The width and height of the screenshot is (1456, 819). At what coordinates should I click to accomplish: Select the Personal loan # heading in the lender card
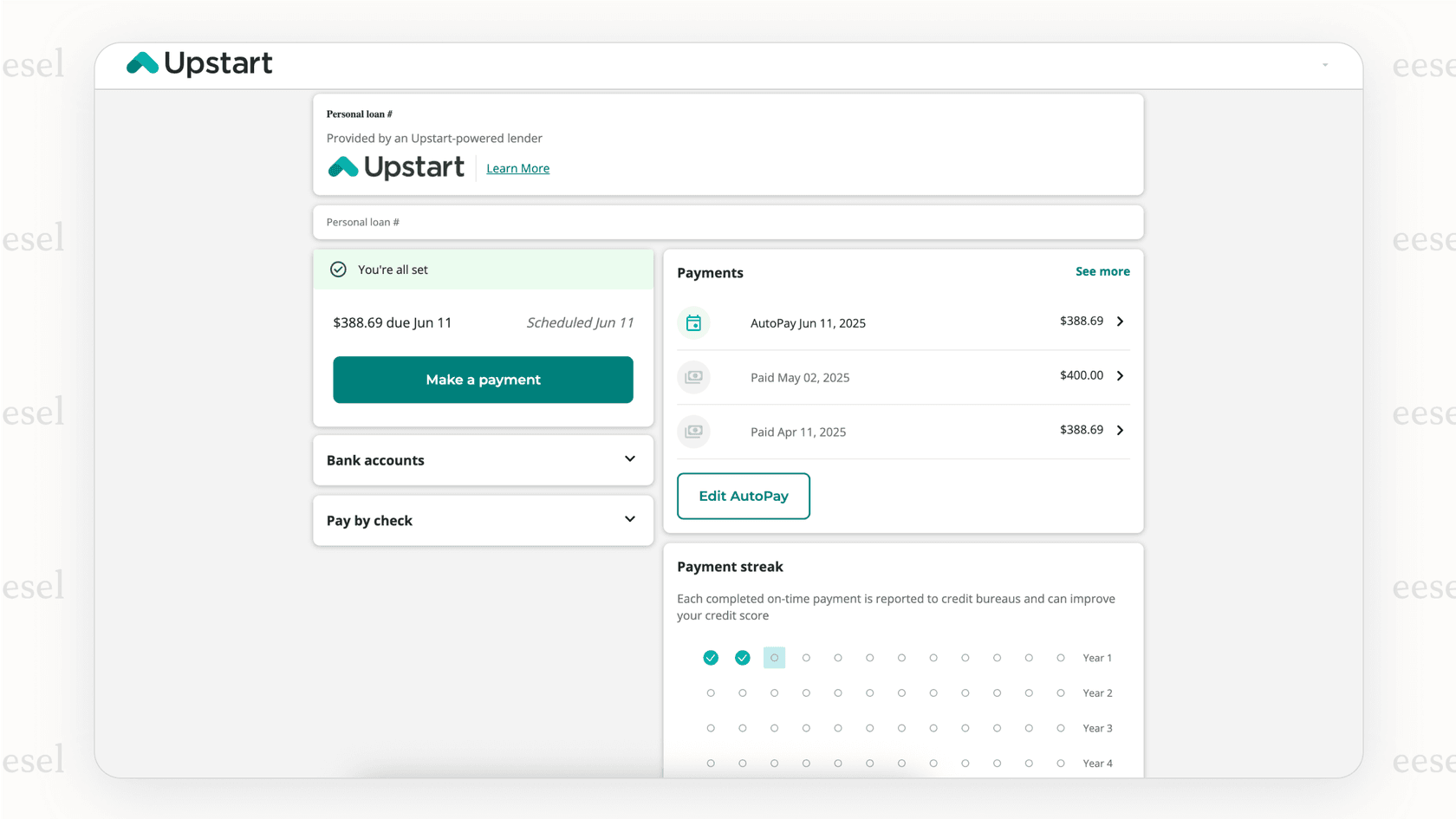pos(359,114)
